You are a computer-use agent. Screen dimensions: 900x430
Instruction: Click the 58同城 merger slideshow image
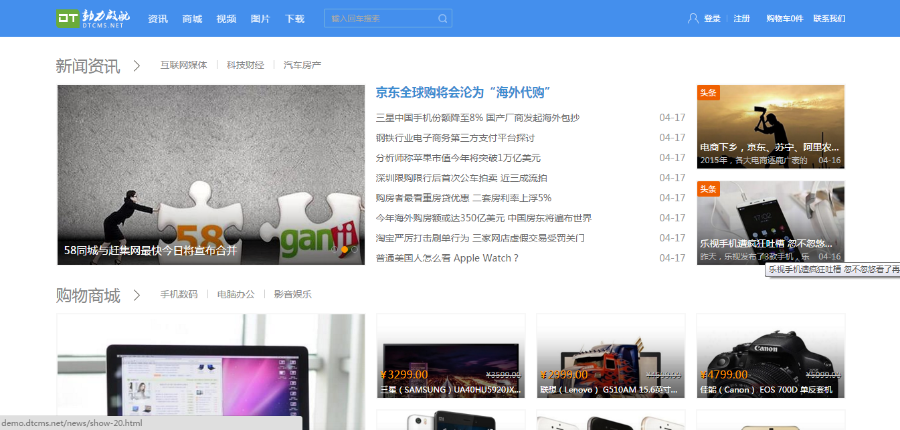[211, 175]
